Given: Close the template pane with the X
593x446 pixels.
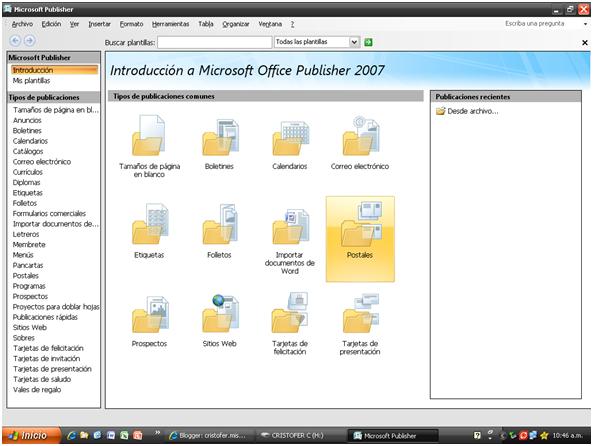Looking at the screenshot, I should click(584, 43).
